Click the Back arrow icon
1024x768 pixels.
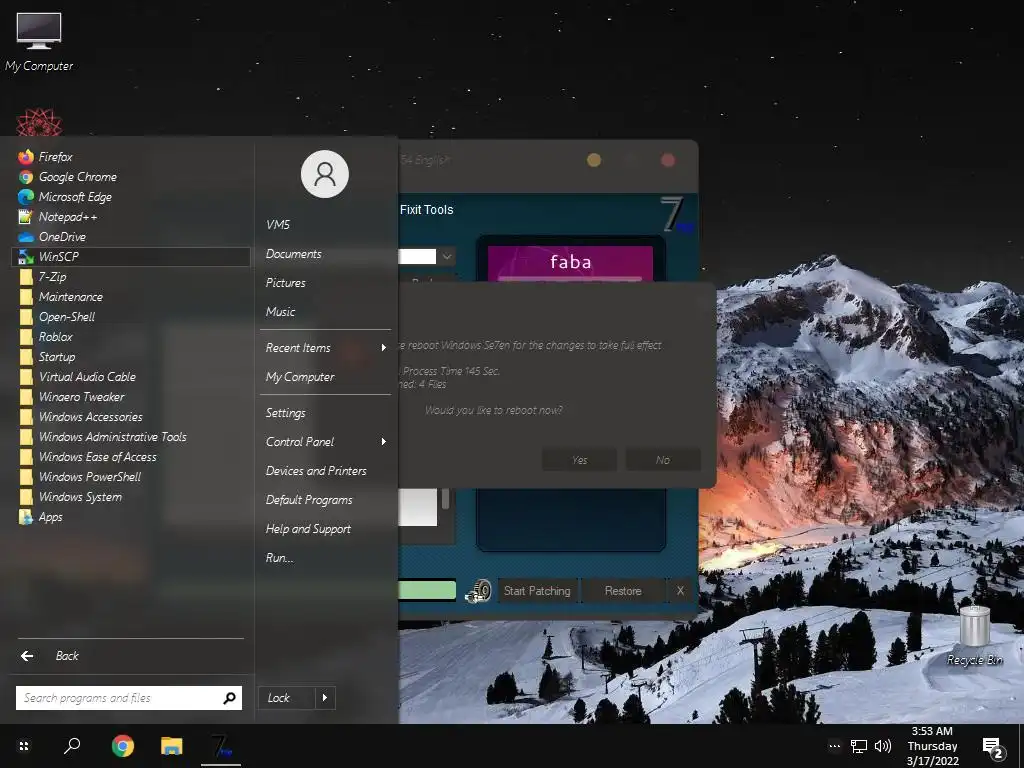[x=27, y=656]
